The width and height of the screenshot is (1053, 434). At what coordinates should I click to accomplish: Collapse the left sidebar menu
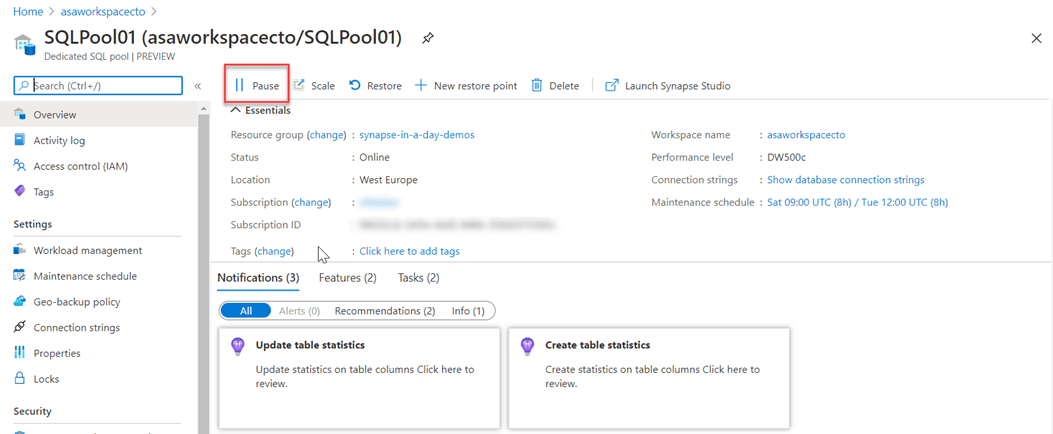(198, 86)
